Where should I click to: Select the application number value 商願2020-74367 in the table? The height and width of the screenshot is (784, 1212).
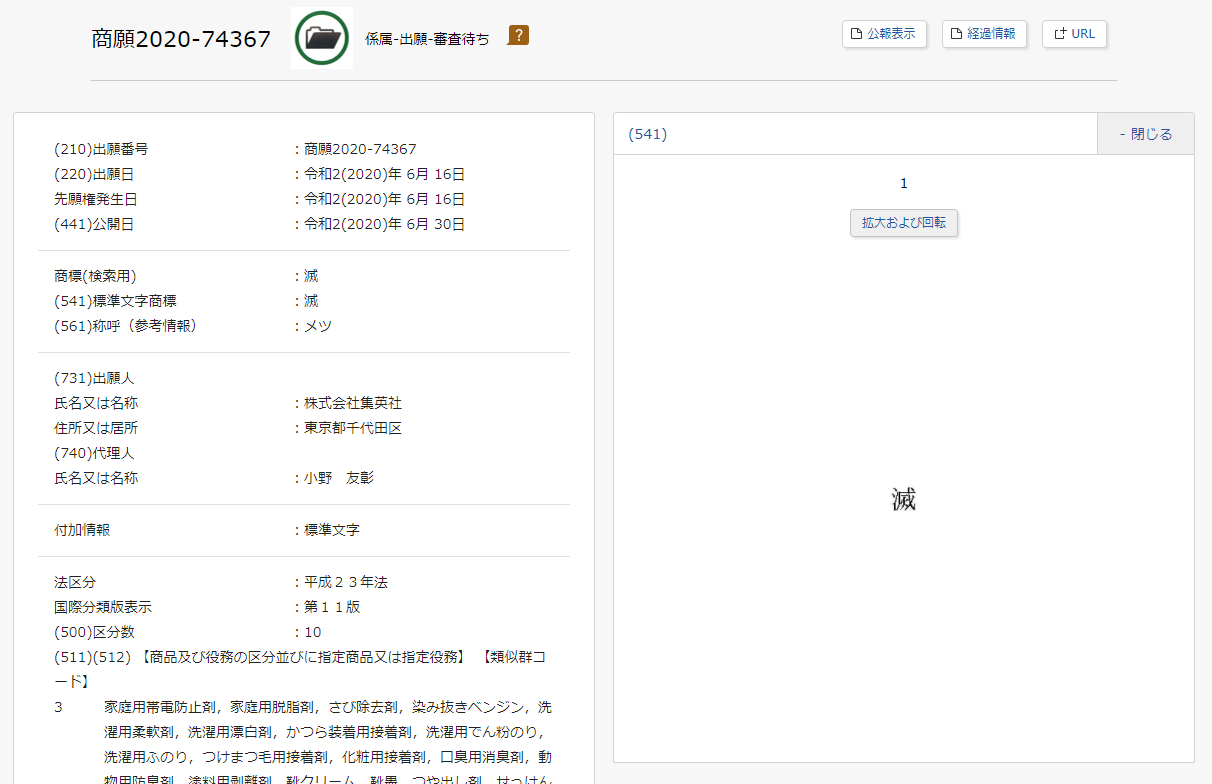coord(360,149)
